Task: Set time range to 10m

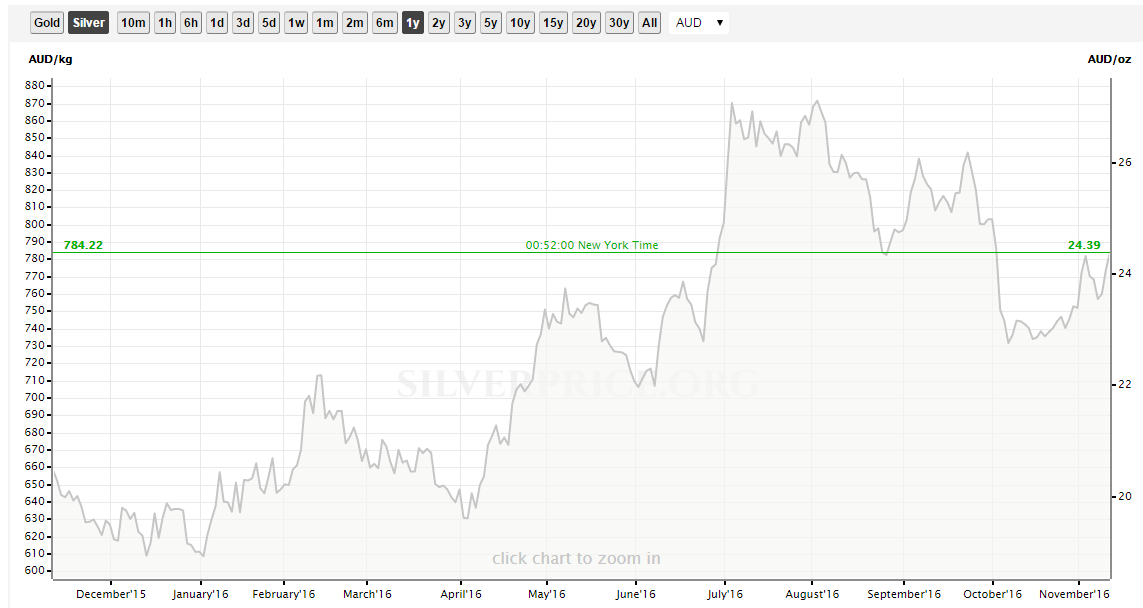Action: (133, 23)
